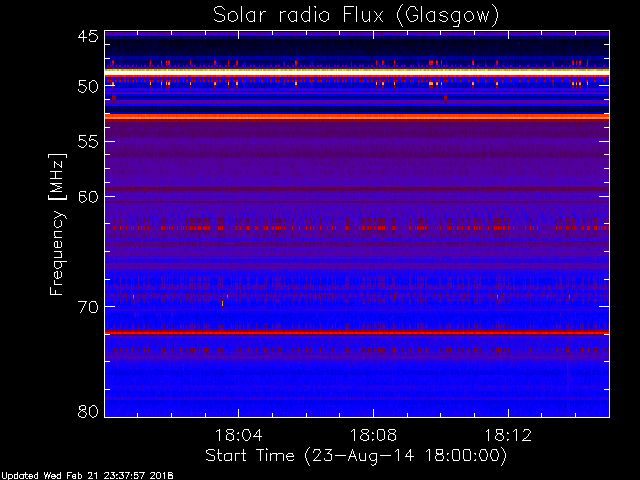Select the 45 MHz frequency tick label
640x480 pixels.
click(x=87, y=37)
